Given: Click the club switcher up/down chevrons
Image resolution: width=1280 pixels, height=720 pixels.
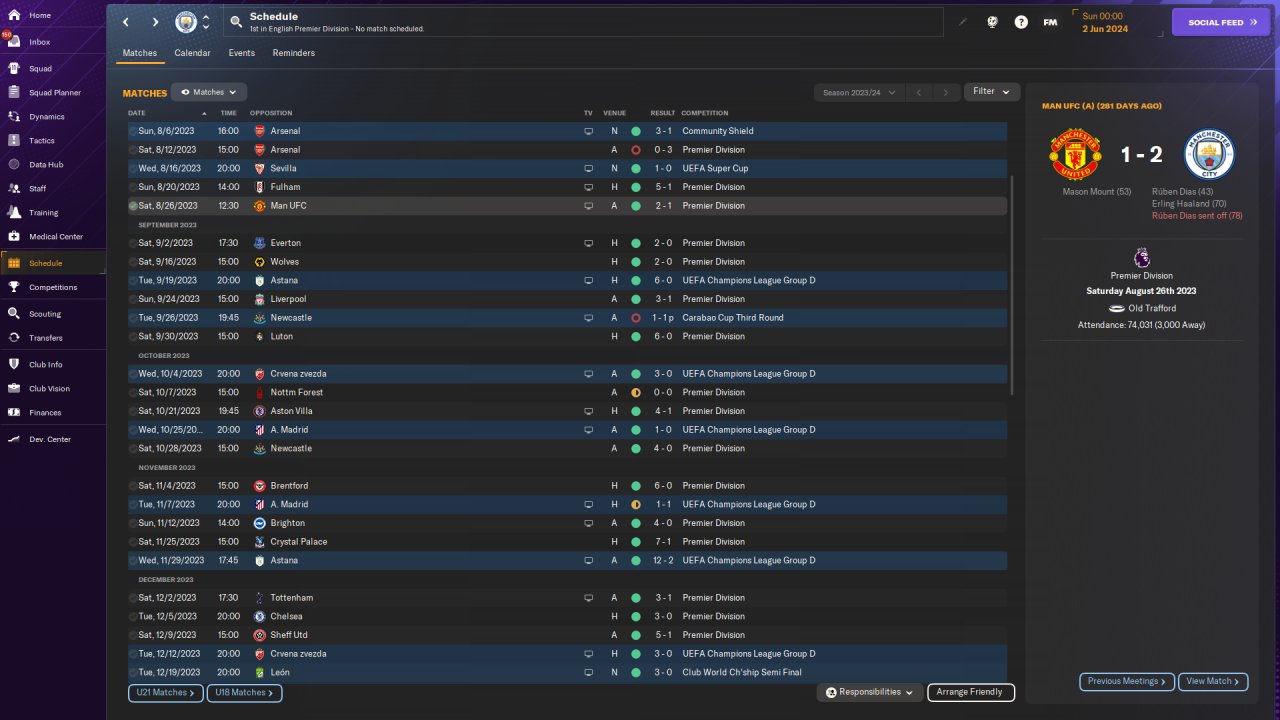Looking at the screenshot, I should pyautogui.click(x=206, y=22).
